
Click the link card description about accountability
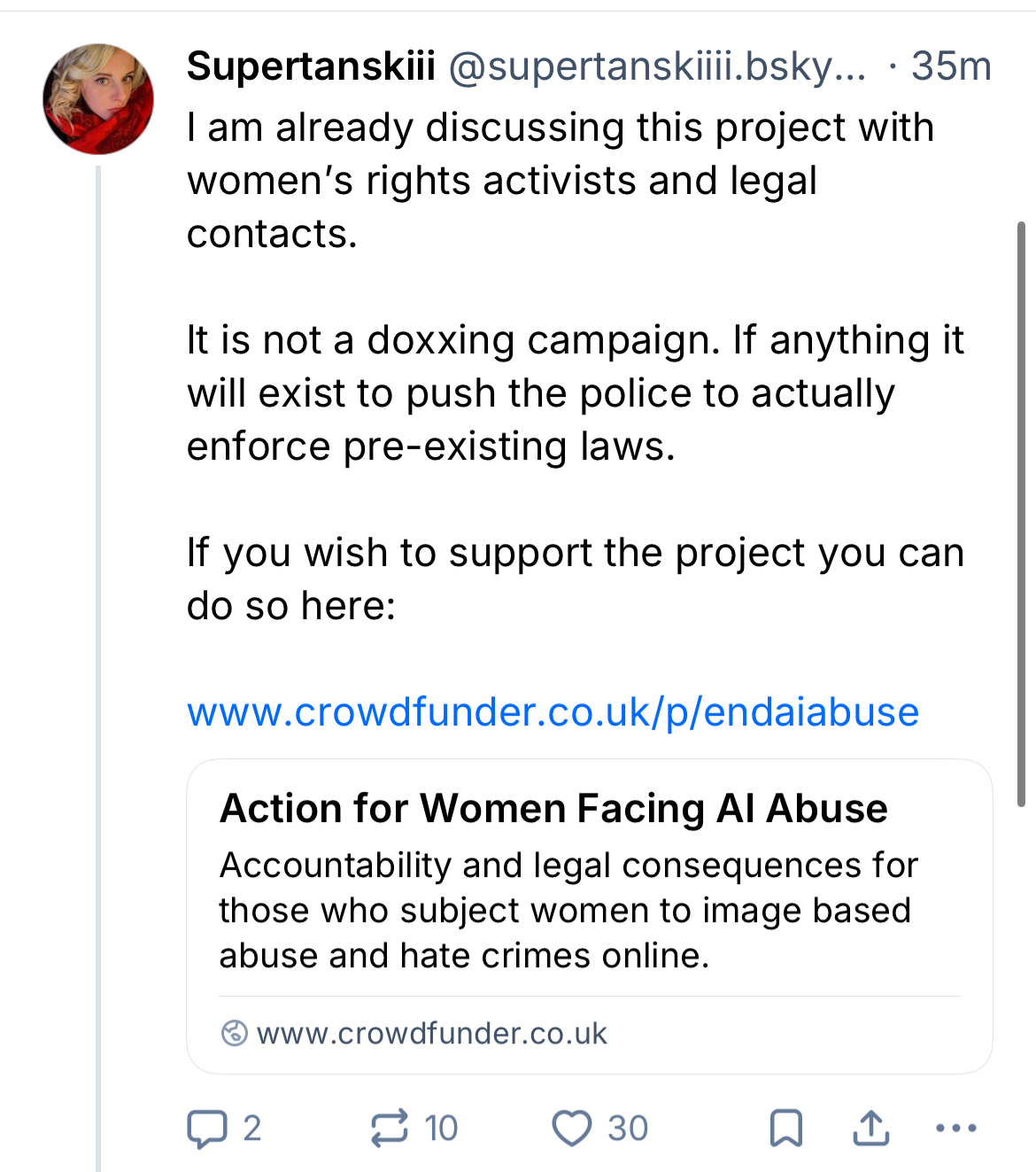(567, 910)
